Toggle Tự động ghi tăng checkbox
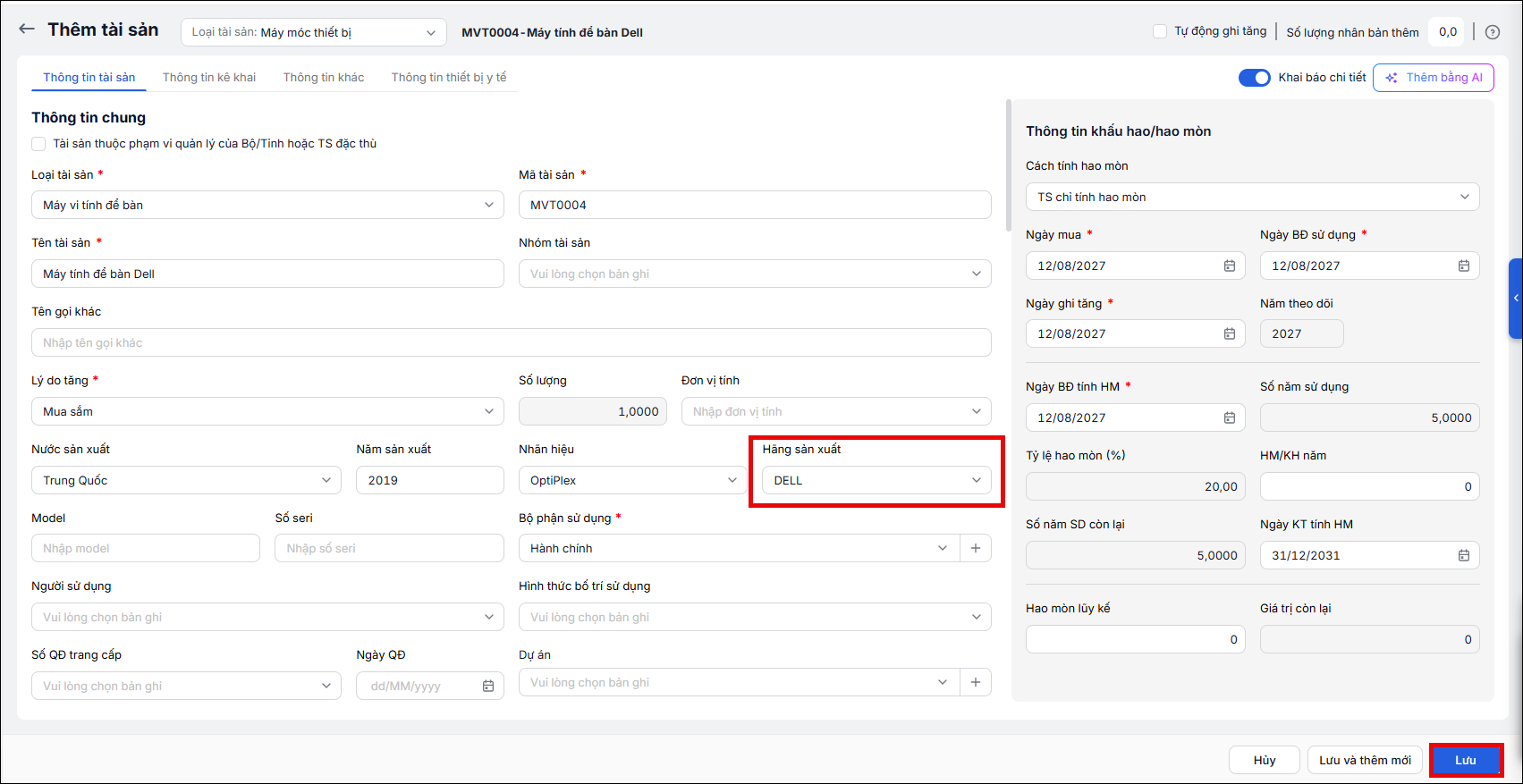 (1160, 31)
